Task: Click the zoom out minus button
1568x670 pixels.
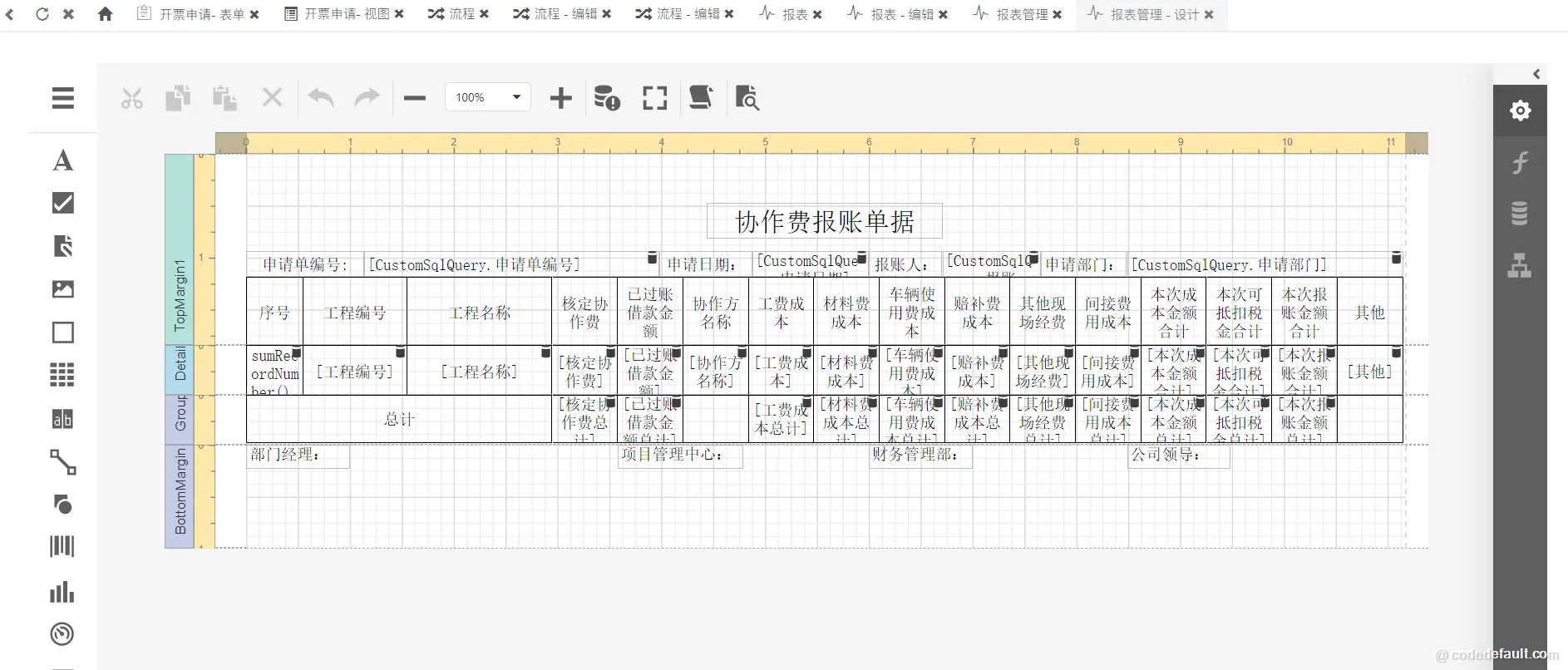Action: 415,98
